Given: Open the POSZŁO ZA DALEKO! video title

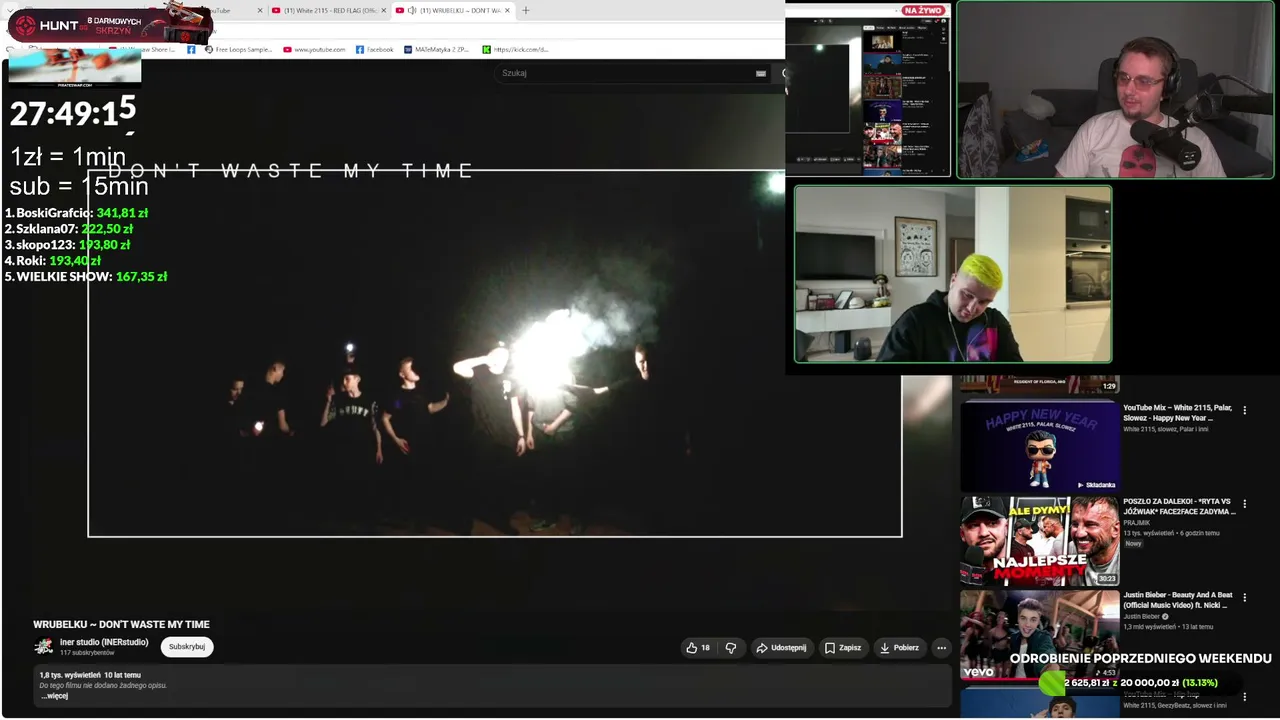Looking at the screenshot, I should pyautogui.click(x=1179, y=507).
